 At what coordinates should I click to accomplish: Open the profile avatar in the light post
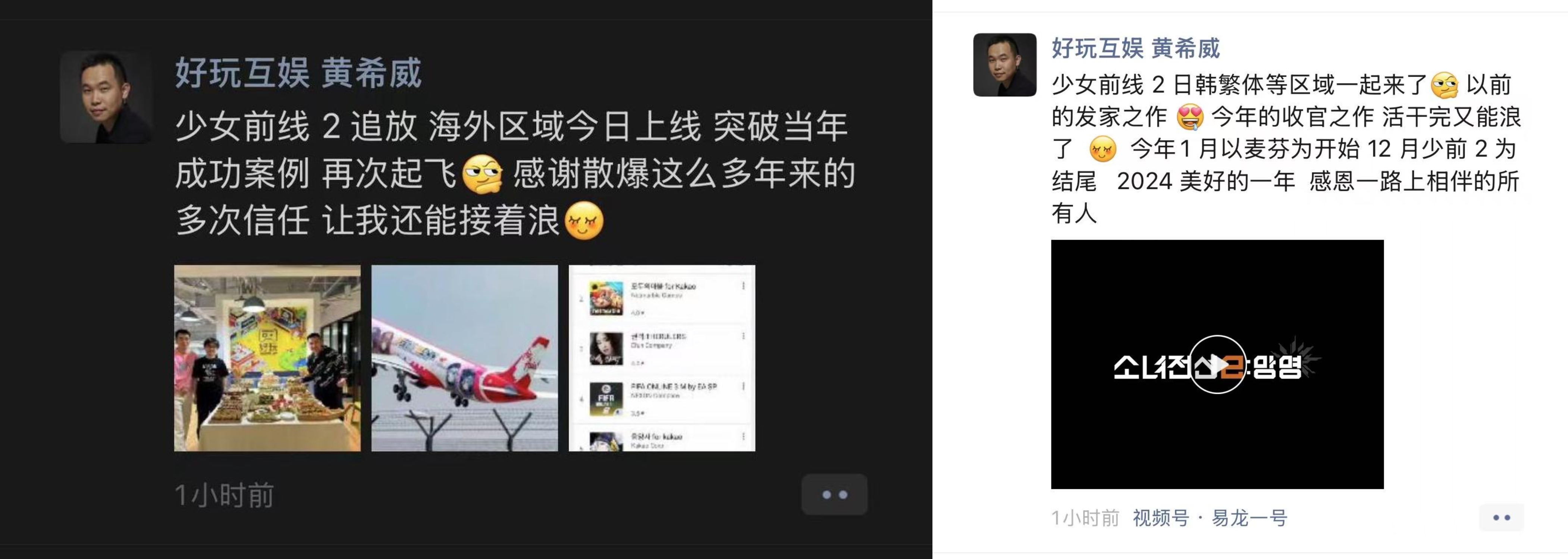pyautogui.click(x=1004, y=64)
